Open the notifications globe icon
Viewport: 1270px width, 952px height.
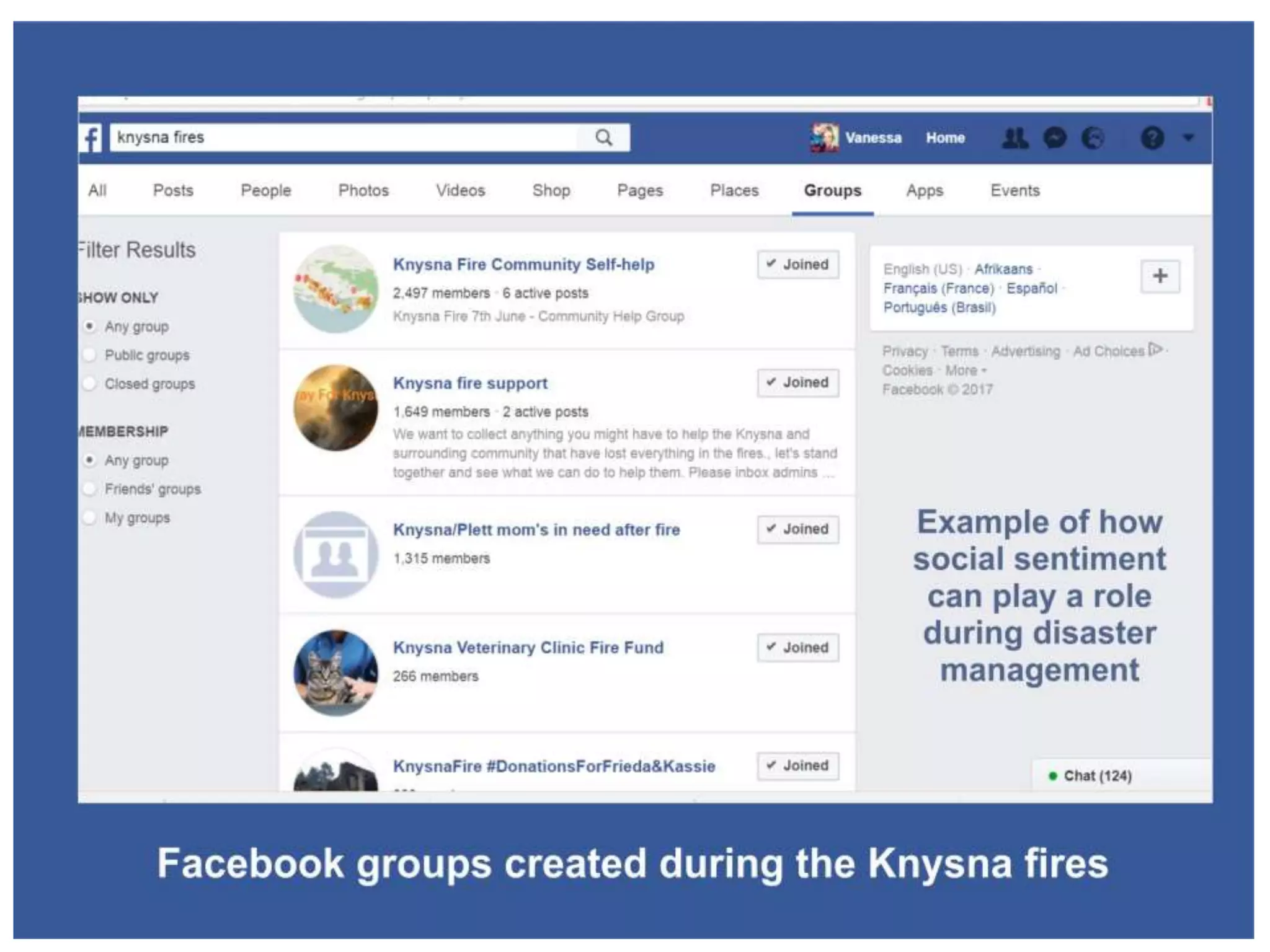coord(1093,138)
